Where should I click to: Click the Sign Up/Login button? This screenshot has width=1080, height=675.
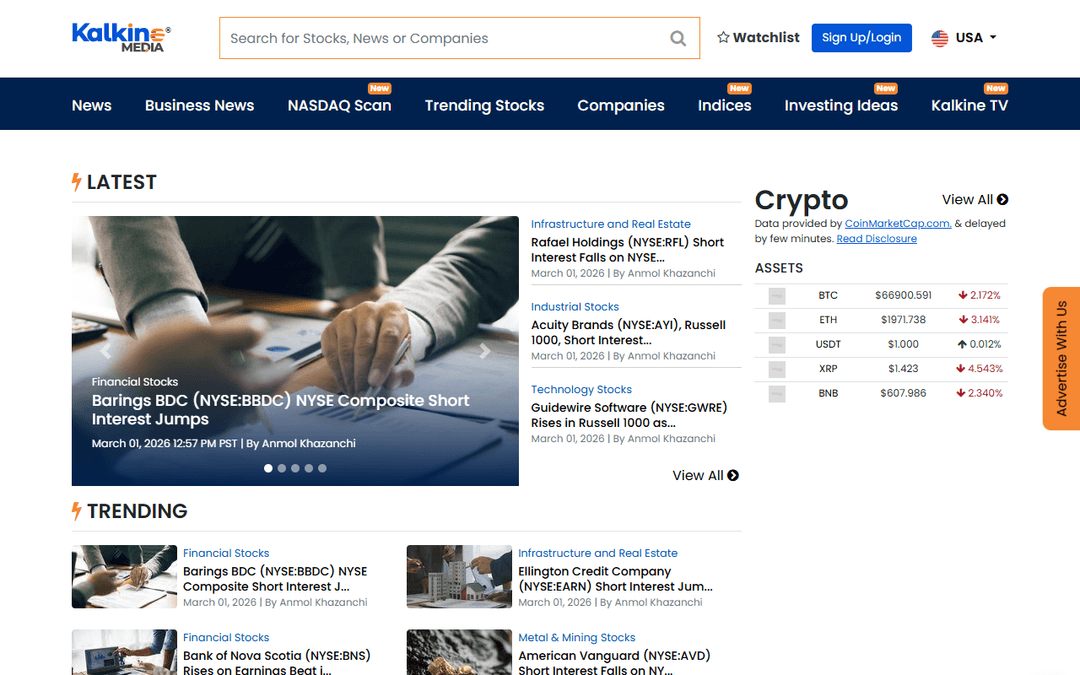pyautogui.click(x=861, y=38)
